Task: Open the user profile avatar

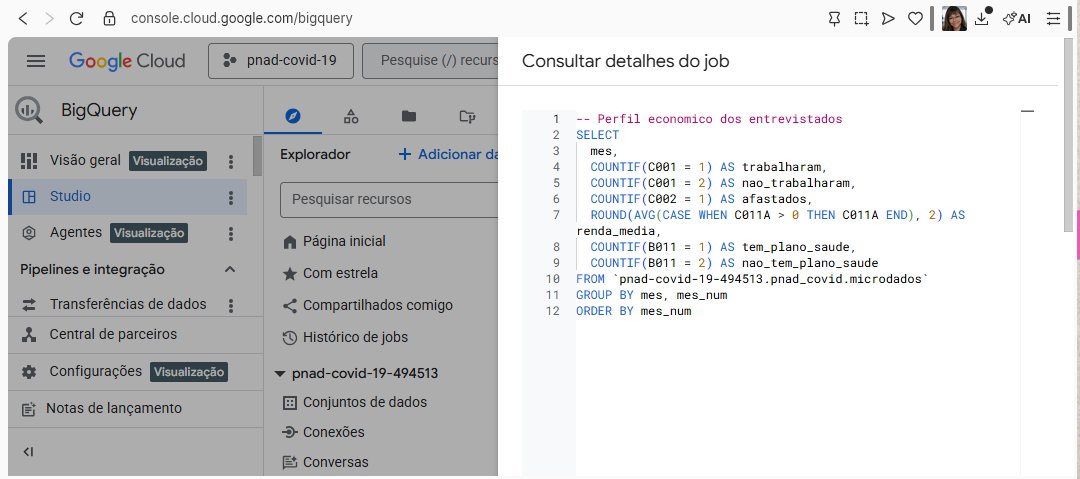Action: click(x=954, y=19)
